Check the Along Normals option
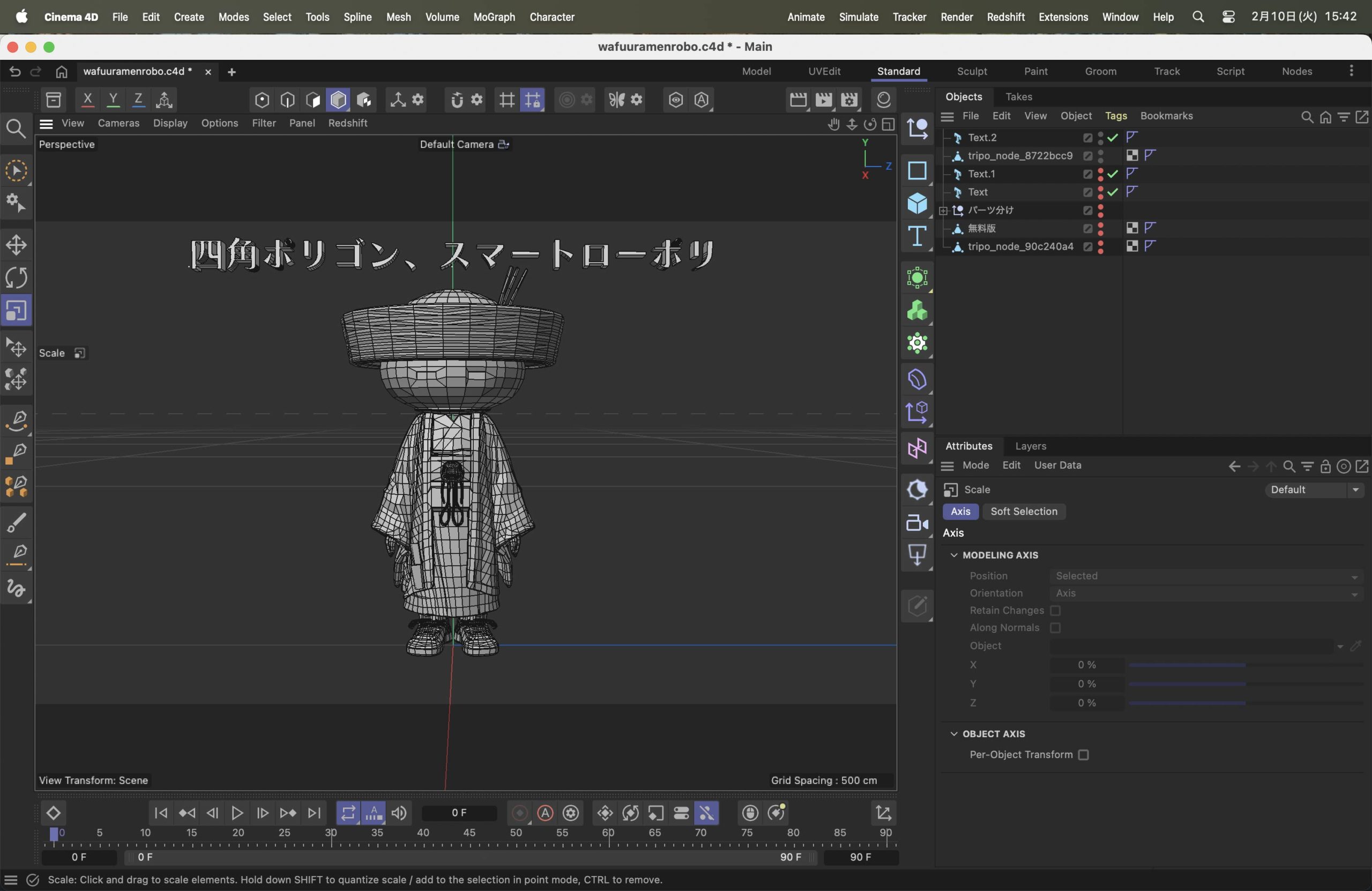This screenshot has width=1372, height=891. click(1055, 627)
